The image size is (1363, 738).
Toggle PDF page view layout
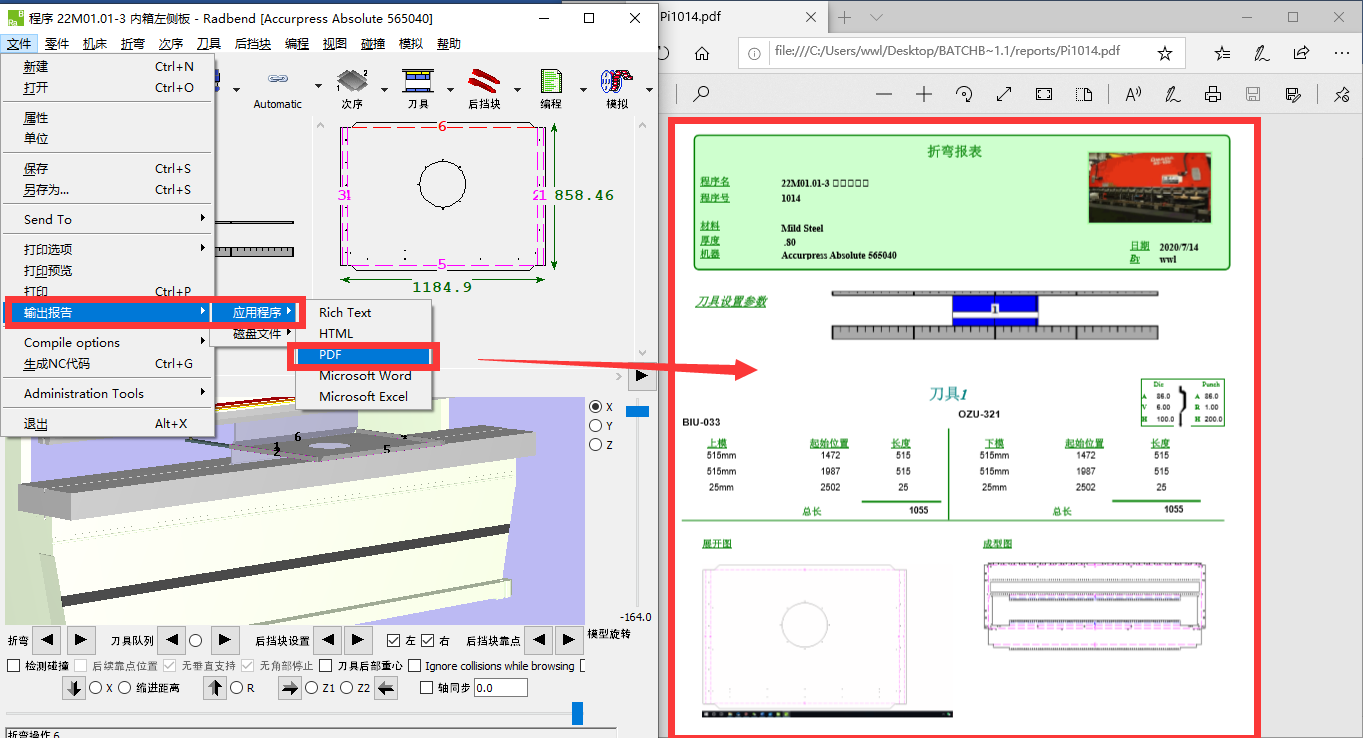click(1084, 94)
